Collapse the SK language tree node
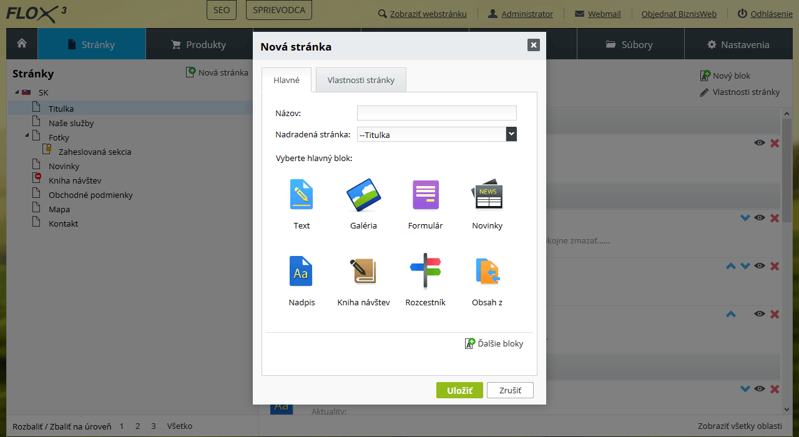 point(17,93)
